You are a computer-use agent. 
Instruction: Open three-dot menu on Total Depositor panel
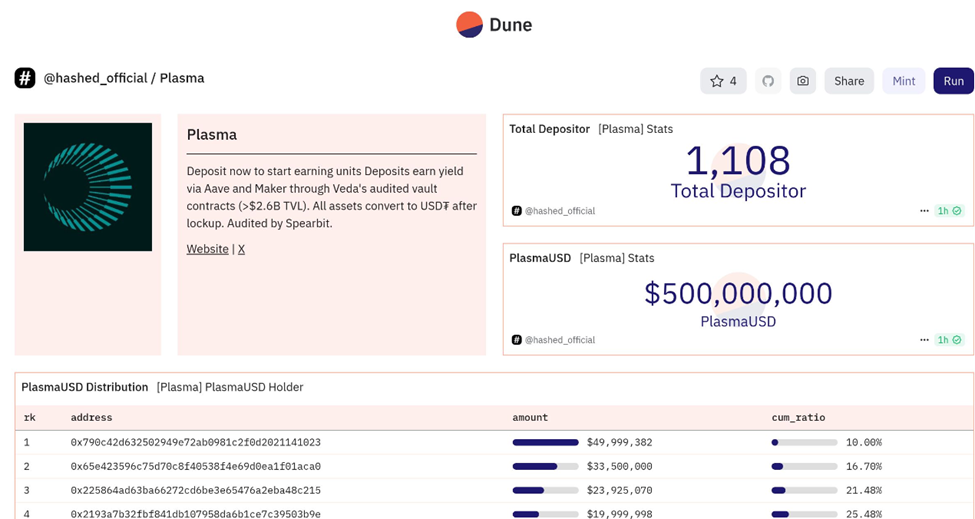(924, 211)
